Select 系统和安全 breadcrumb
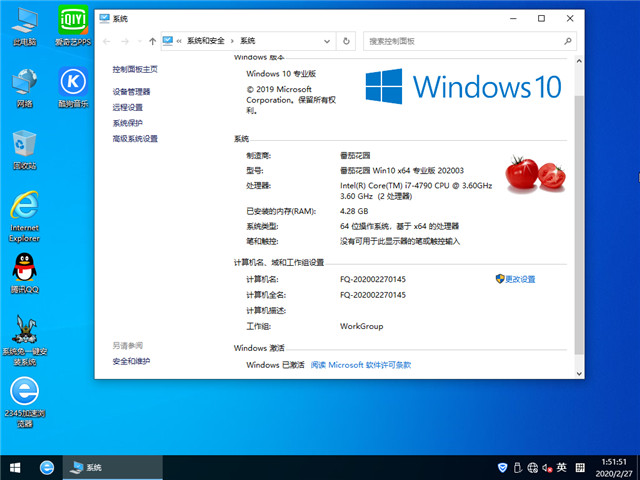640x480 pixels. tap(206, 41)
